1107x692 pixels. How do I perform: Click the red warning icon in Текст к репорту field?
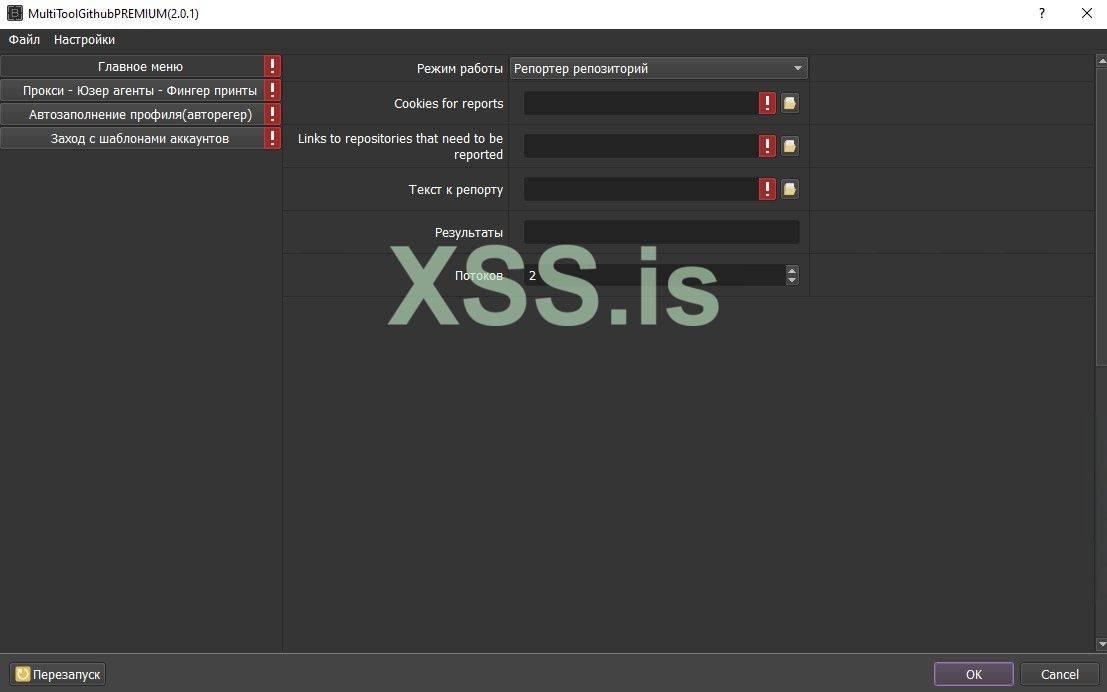pos(767,189)
